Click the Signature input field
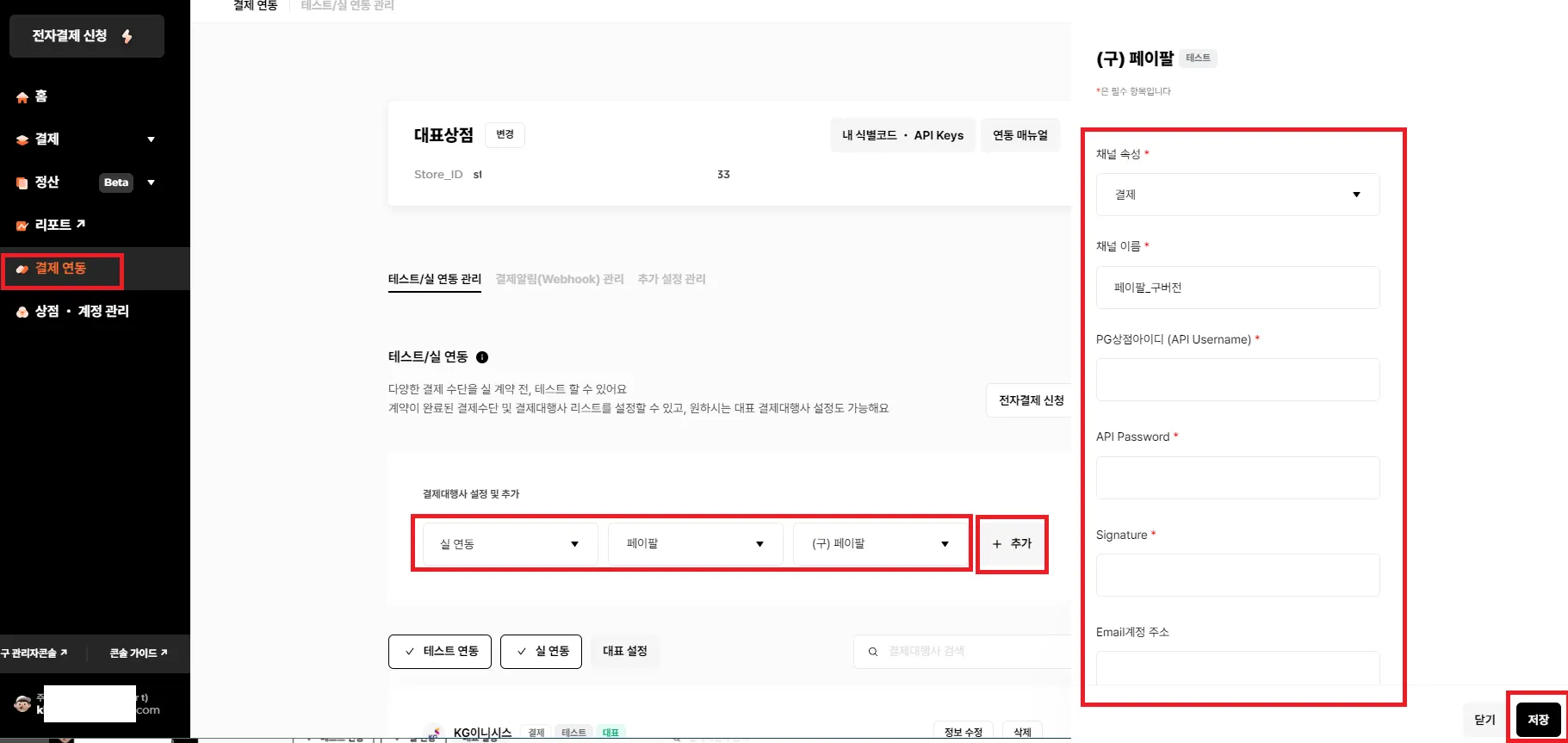Viewport: 1568px width, 743px height. 1237,575
